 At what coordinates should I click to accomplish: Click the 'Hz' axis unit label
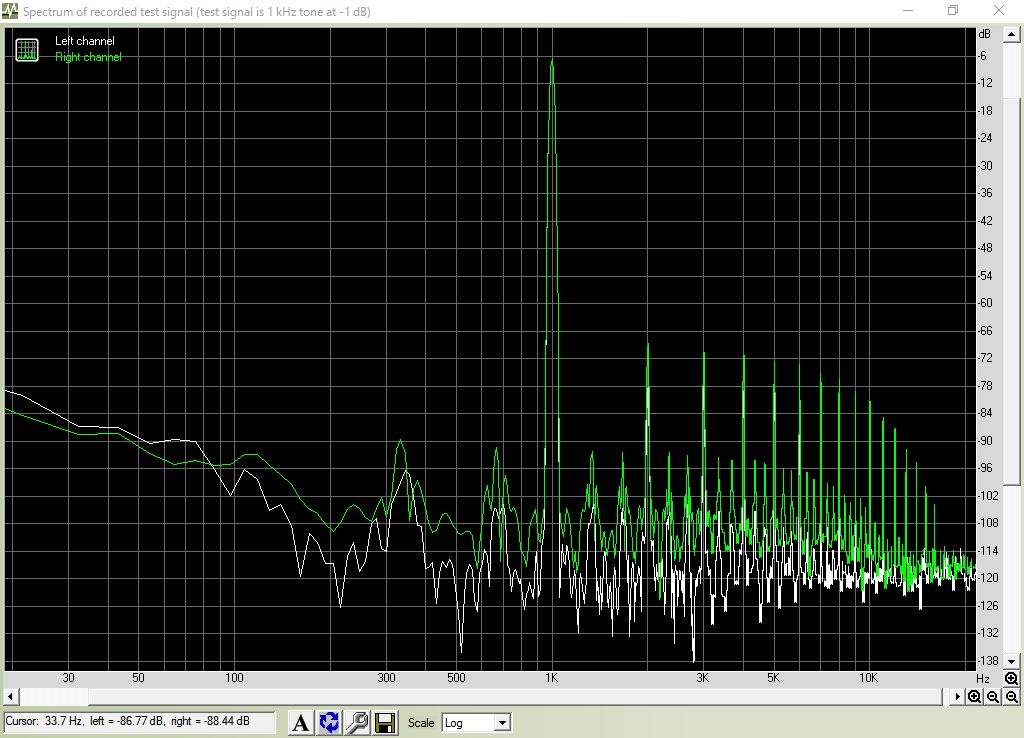(x=983, y=679)
